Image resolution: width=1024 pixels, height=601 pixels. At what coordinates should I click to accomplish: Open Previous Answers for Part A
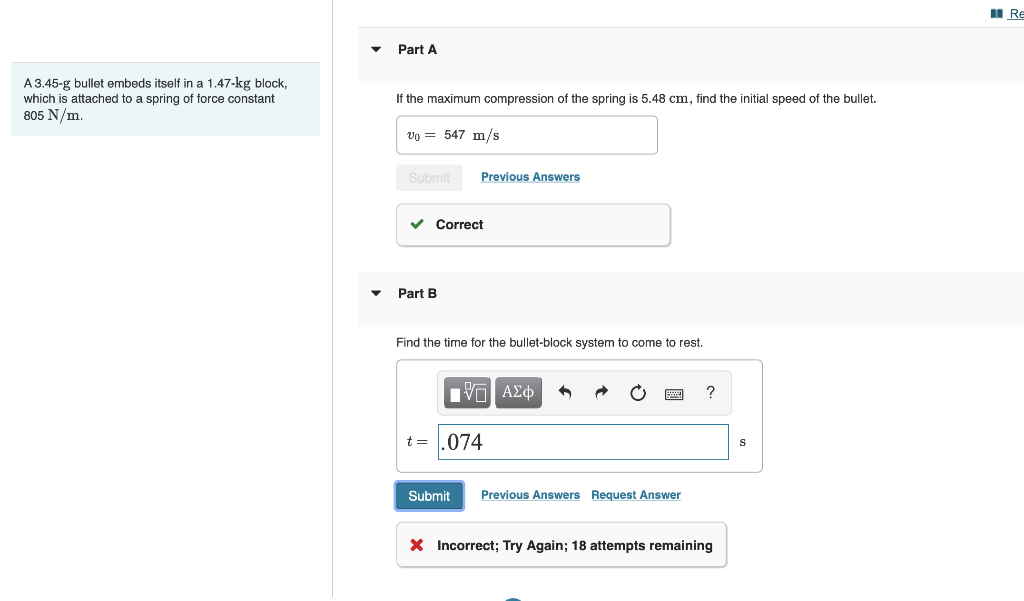[530, 177]
